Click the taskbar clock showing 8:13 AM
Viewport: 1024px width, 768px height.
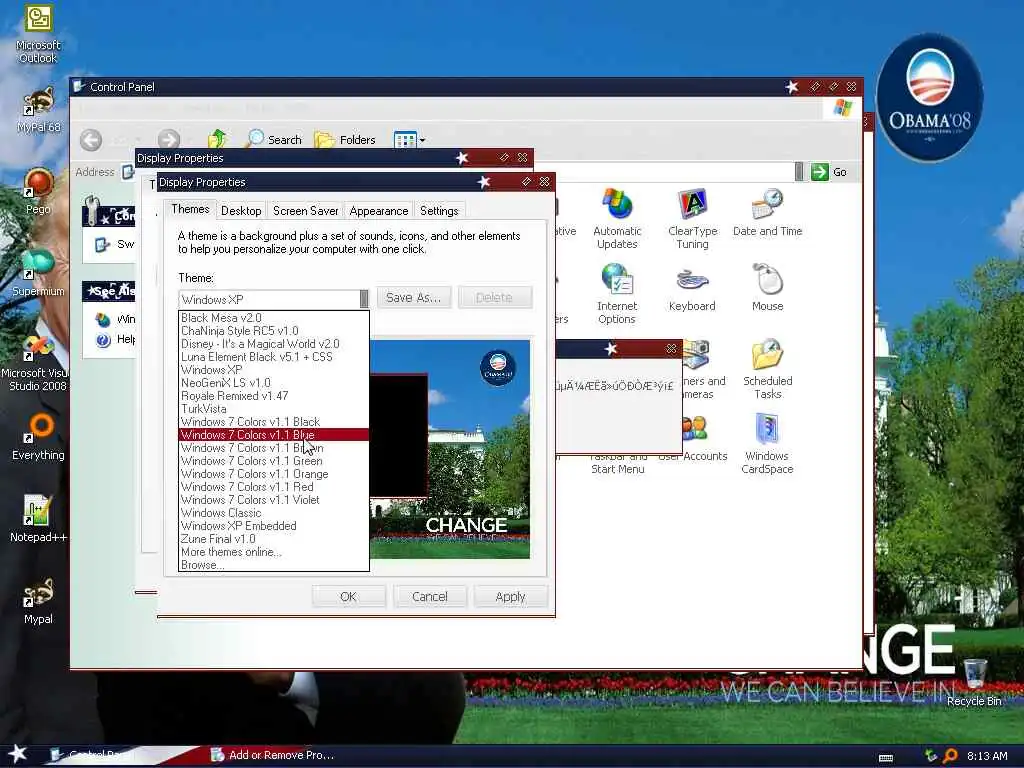tap(987, 756)
